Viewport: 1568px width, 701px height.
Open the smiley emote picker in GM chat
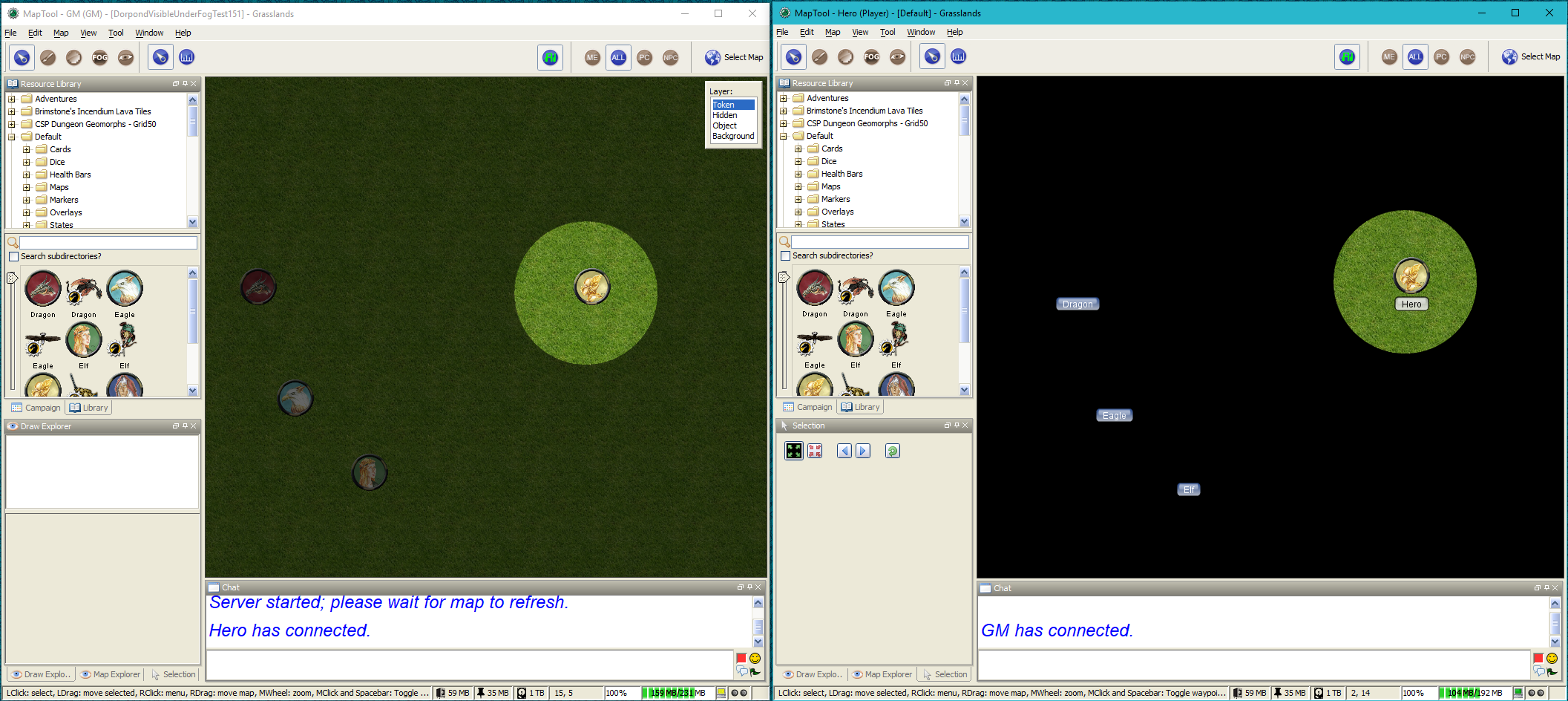point(755,658)
